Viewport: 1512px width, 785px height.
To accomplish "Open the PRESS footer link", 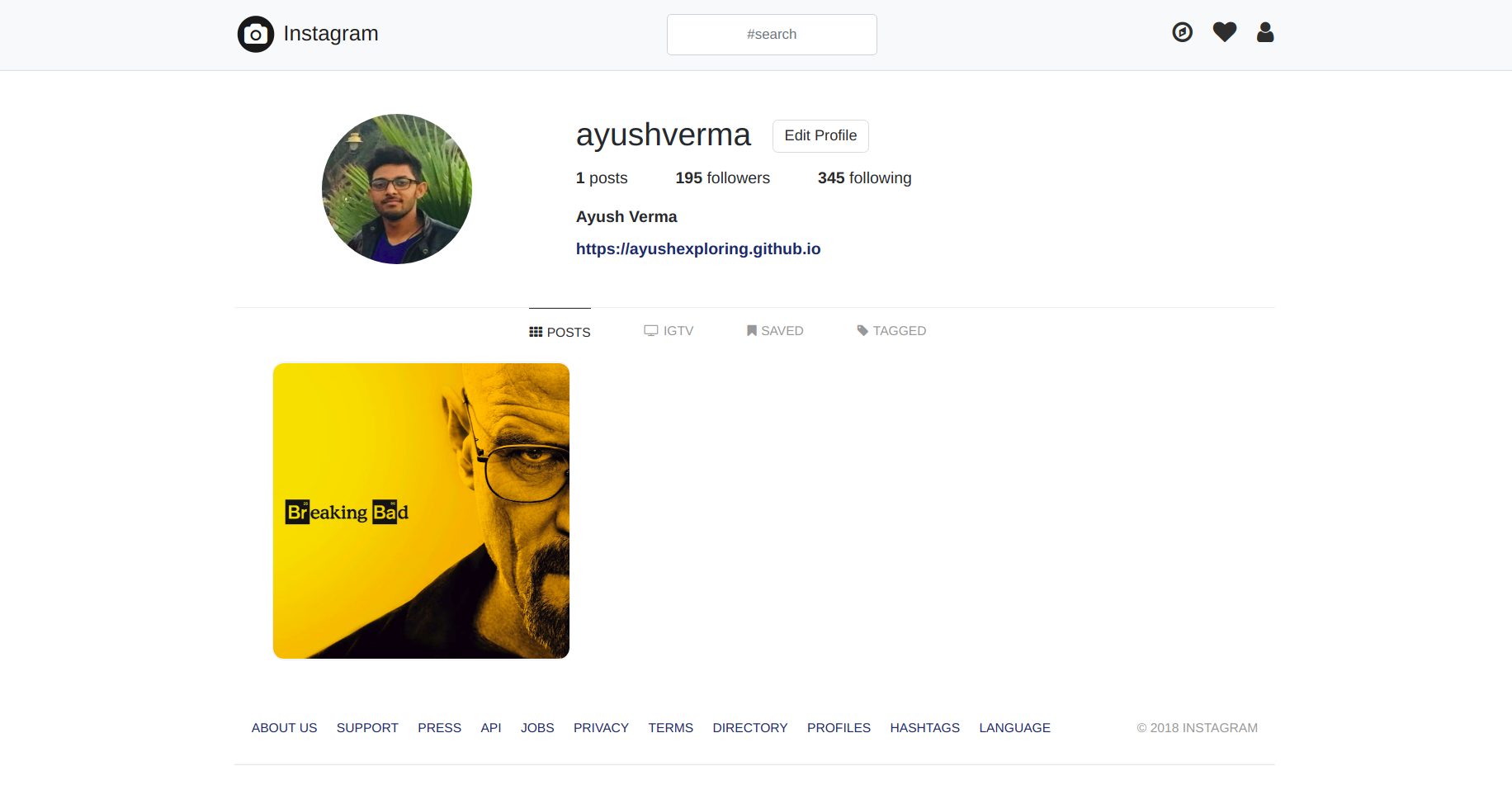I will tap(439, 728).
